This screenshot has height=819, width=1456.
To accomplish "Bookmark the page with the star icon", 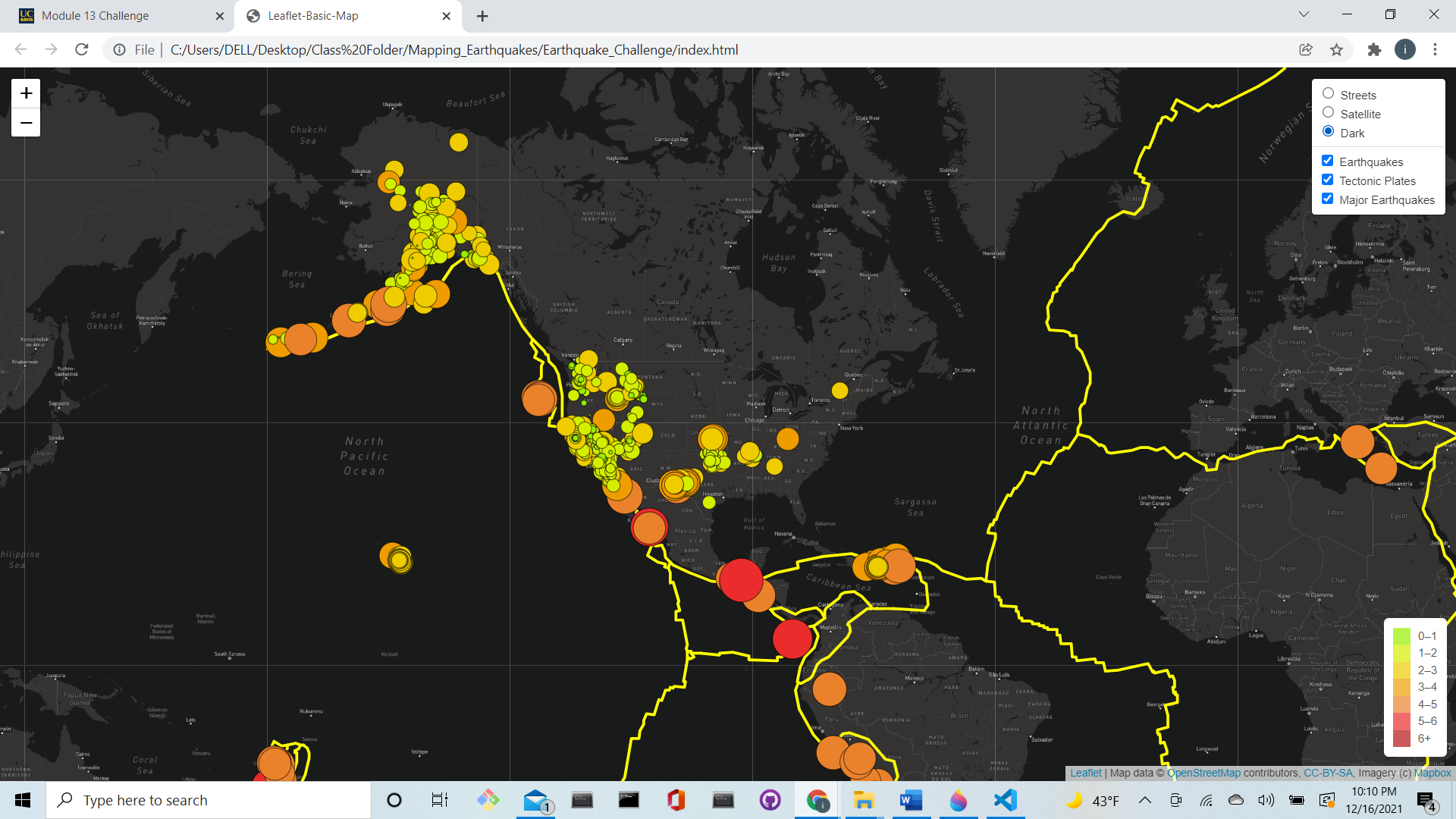I will pos(1337,49).
